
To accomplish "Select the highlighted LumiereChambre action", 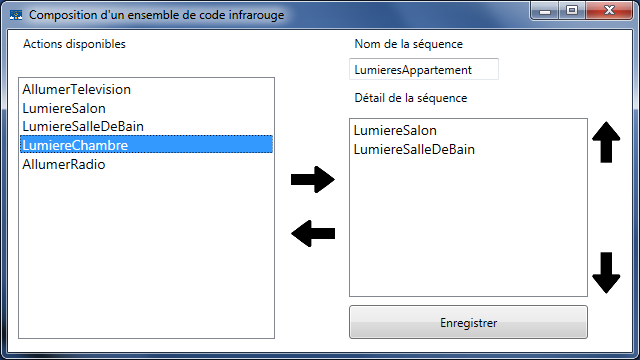I will (146, 144).
